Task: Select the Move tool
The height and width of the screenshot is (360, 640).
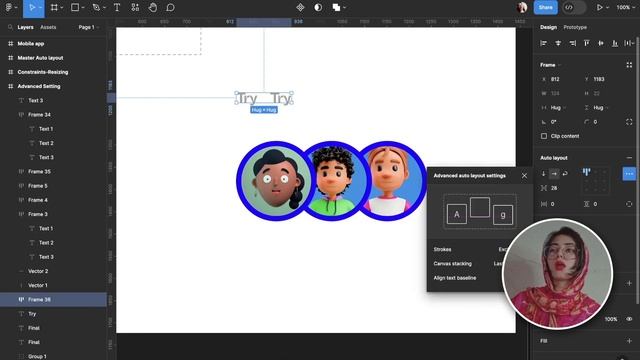Action: tap(31, 8)
